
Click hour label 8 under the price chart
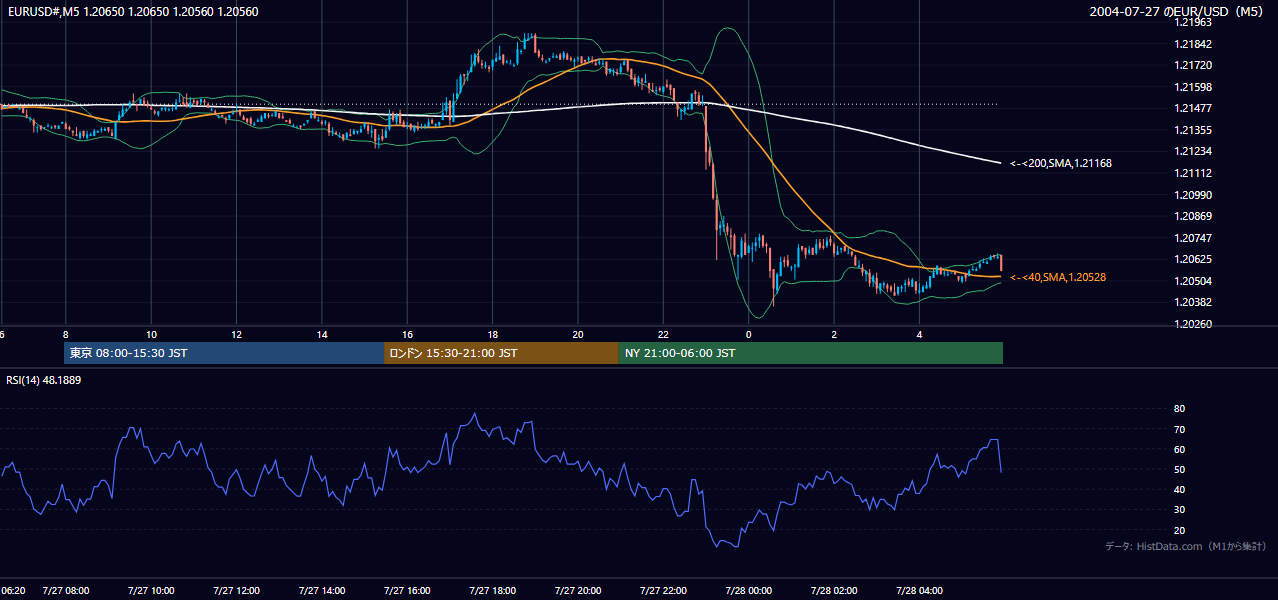pyautogui.click(x=65, y=334)
